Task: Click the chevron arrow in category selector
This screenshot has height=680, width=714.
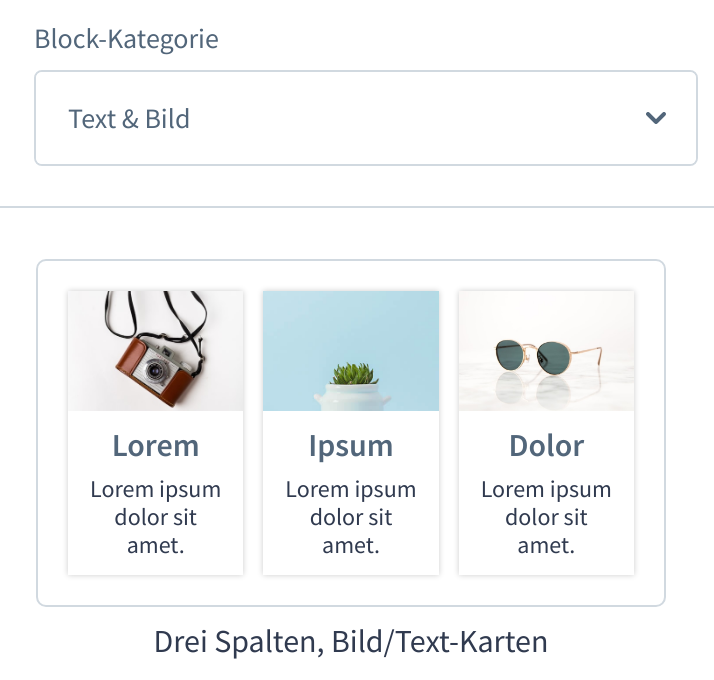Action: 656,118
